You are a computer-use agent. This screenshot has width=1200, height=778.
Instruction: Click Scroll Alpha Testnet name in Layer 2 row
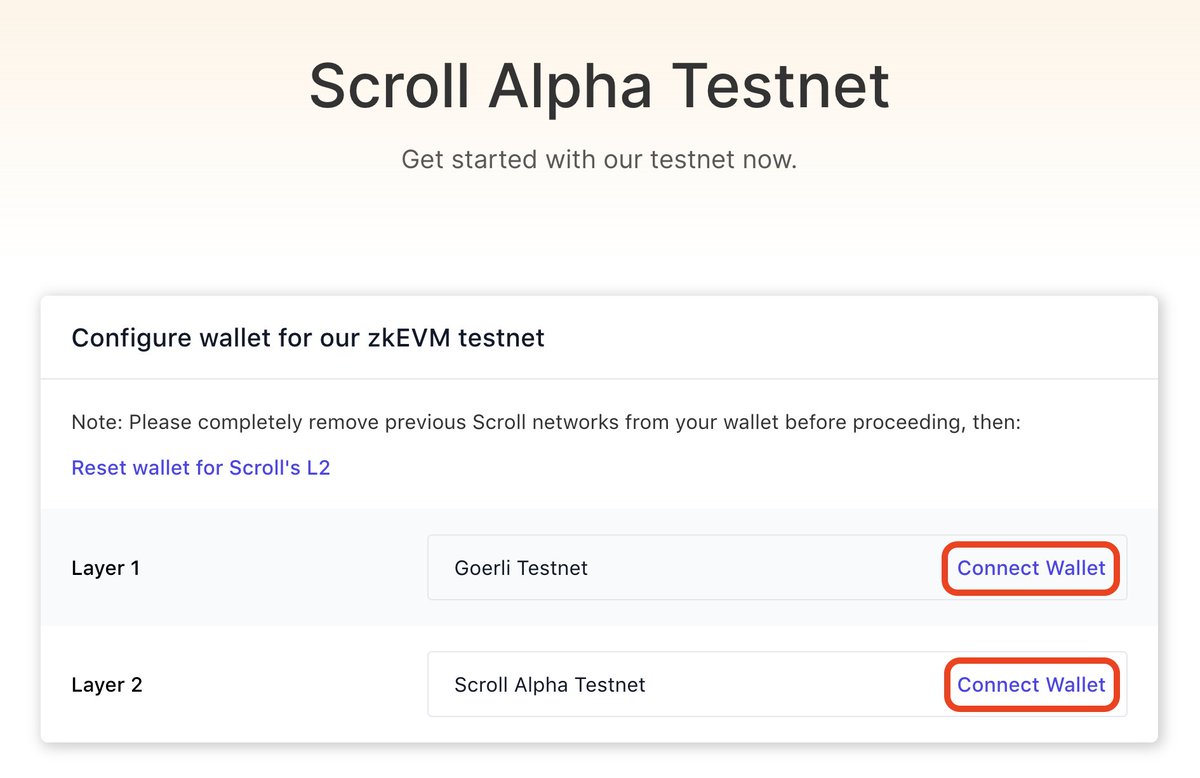(550, 685)
